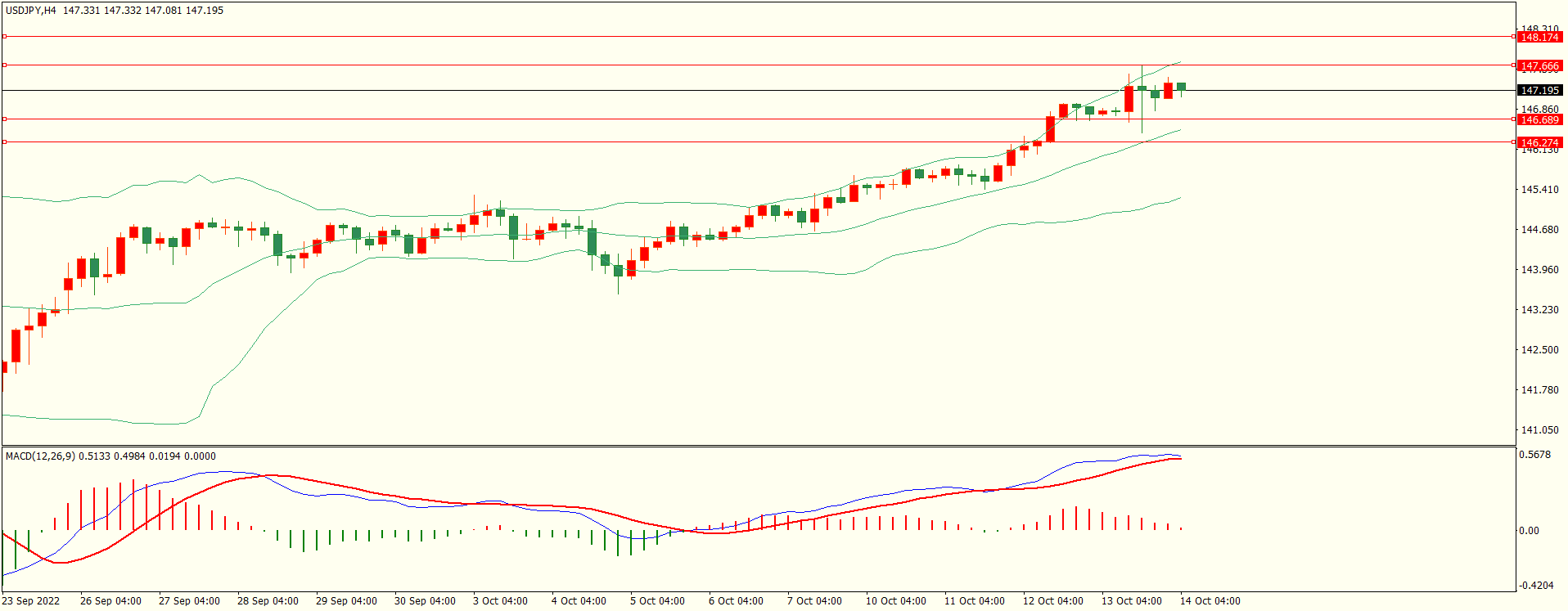This screenshot has height=611, width=1568.
Task: Click the 3 Oct 04:00 time label
Action: (500, 600)
